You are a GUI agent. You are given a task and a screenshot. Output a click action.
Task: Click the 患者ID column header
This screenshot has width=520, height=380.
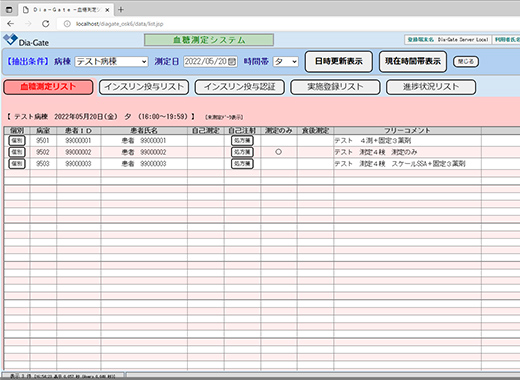click(78, 130)
